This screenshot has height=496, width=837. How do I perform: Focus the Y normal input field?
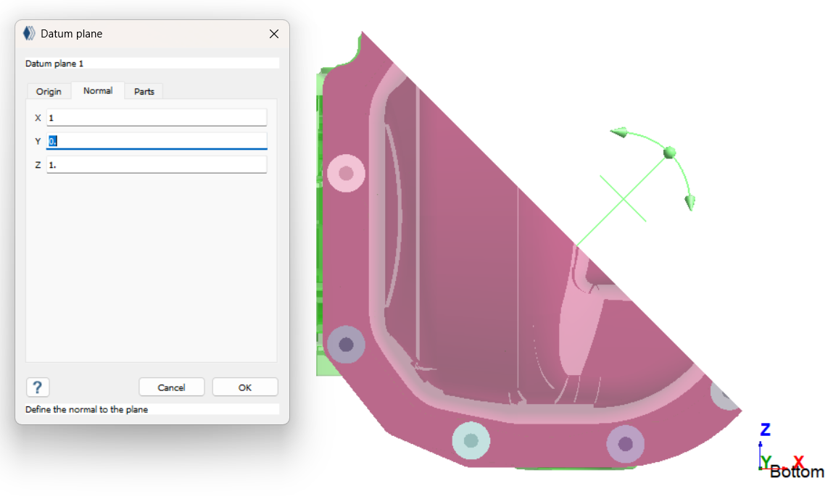[x=156, y=141]
